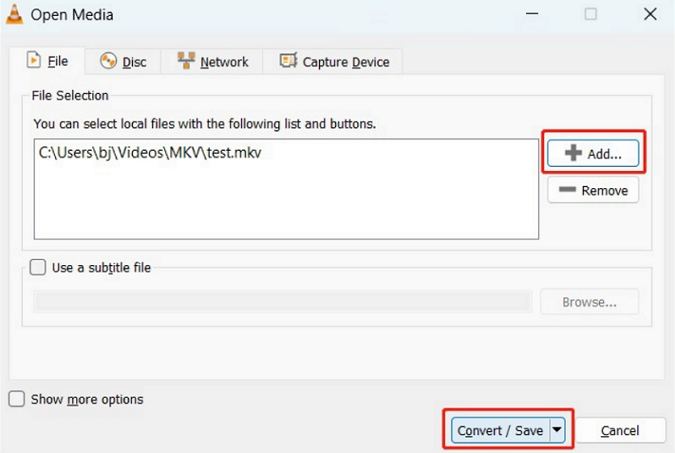The height and width of the screenshot is (453, 675).
Task: Open the Convert / Save dropdown arrow
Action: [x=557, y=430]
